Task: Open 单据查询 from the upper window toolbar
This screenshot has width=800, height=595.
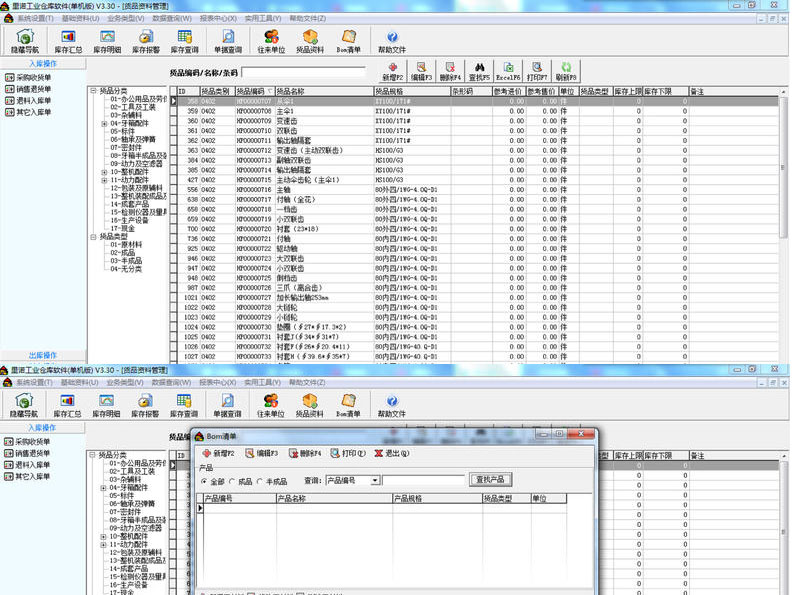Action: (x=228, y=41)
